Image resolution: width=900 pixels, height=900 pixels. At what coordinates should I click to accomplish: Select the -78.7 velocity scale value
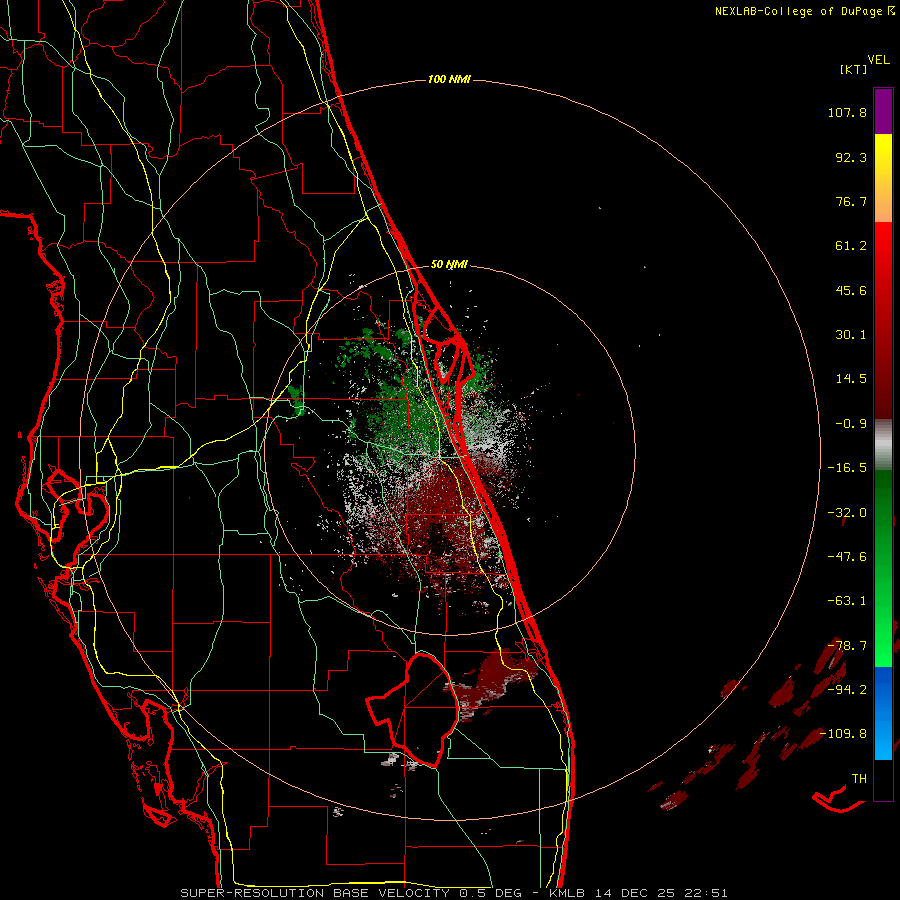[x=847, y=646]
